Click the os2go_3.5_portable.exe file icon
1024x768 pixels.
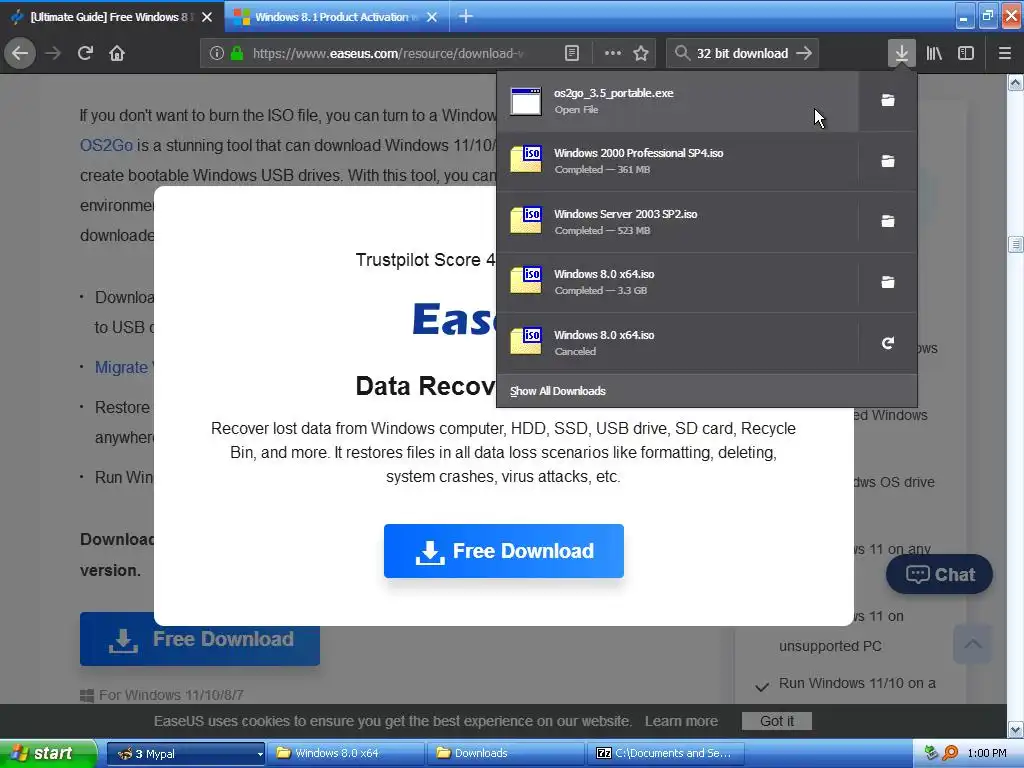click(526, 101)
